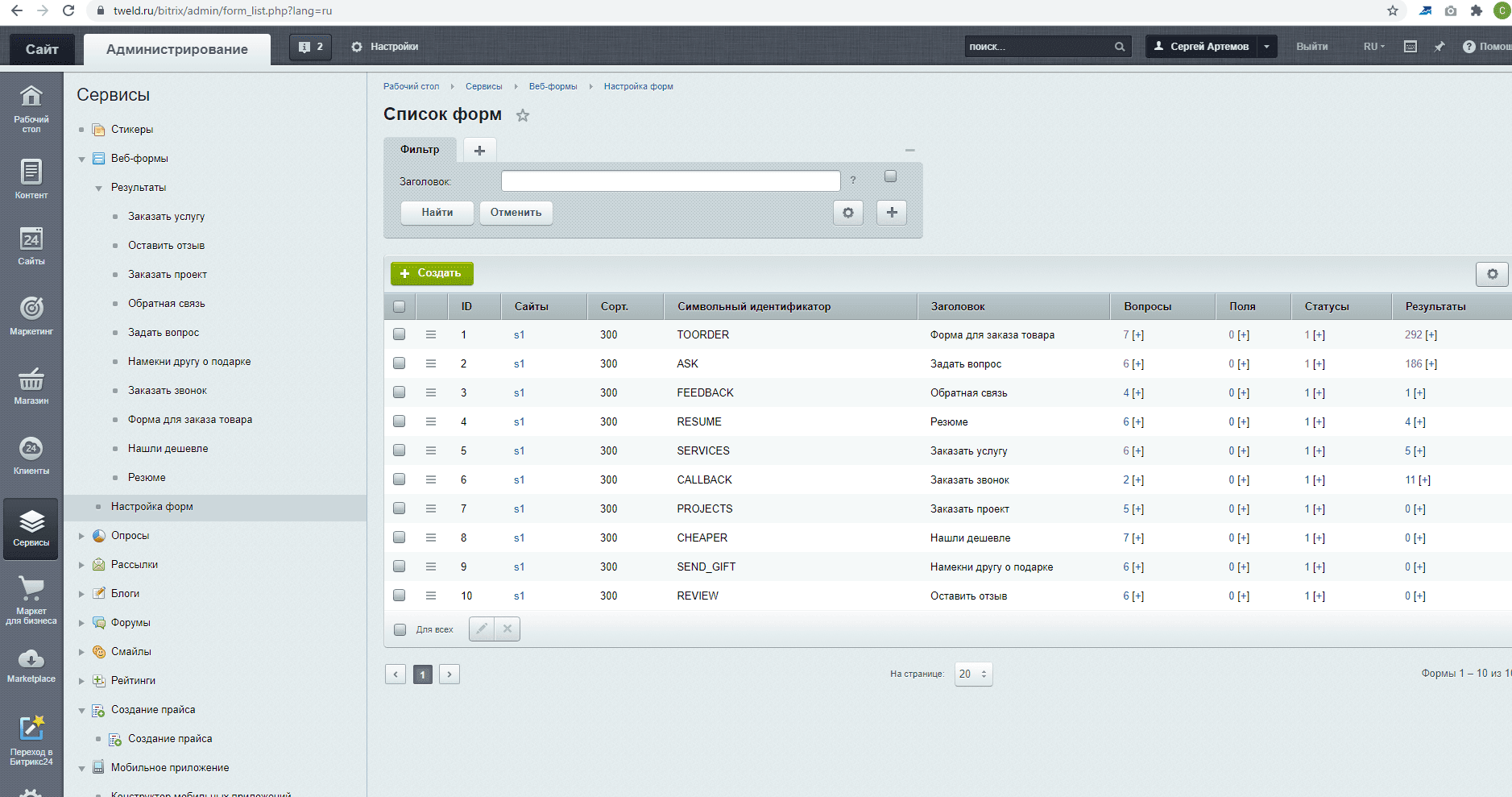Toggle select-all checkbox in table header
This screenshot has height=797, width=1512.
tap(399, 306)
